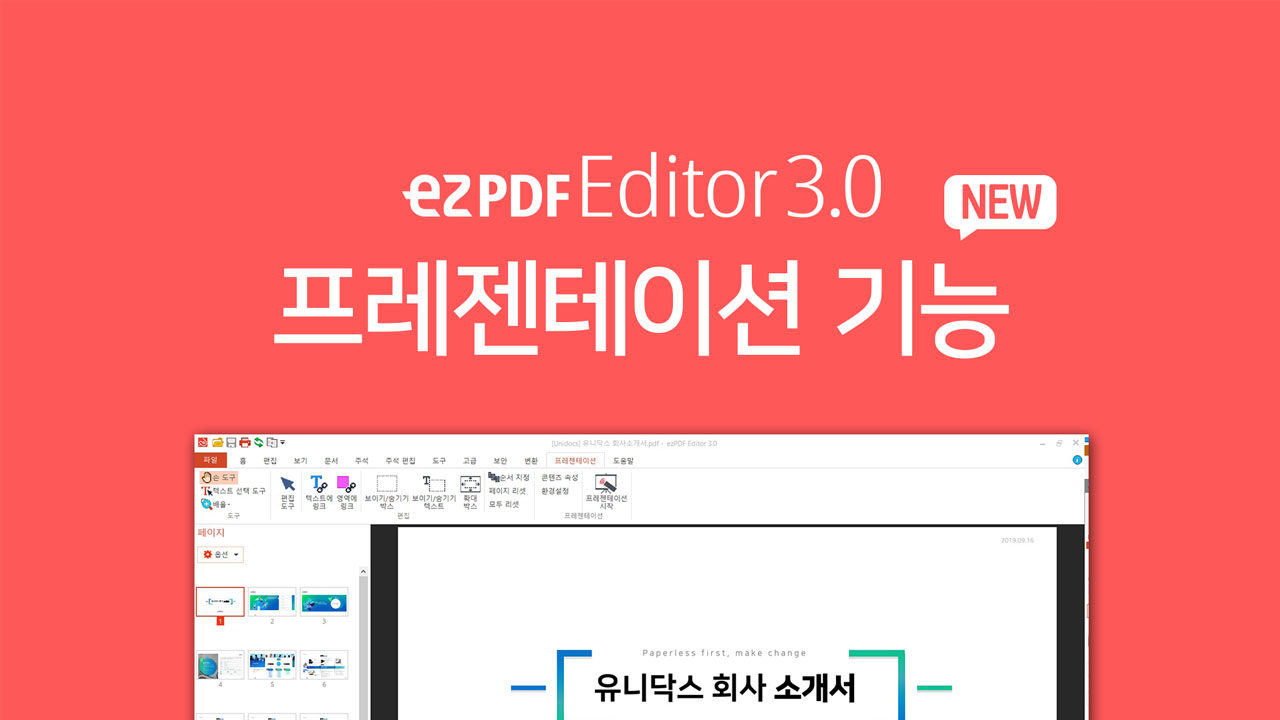Switch to the 홈 tab
This screenshot has height=720, width=1280.
(243, 461)
